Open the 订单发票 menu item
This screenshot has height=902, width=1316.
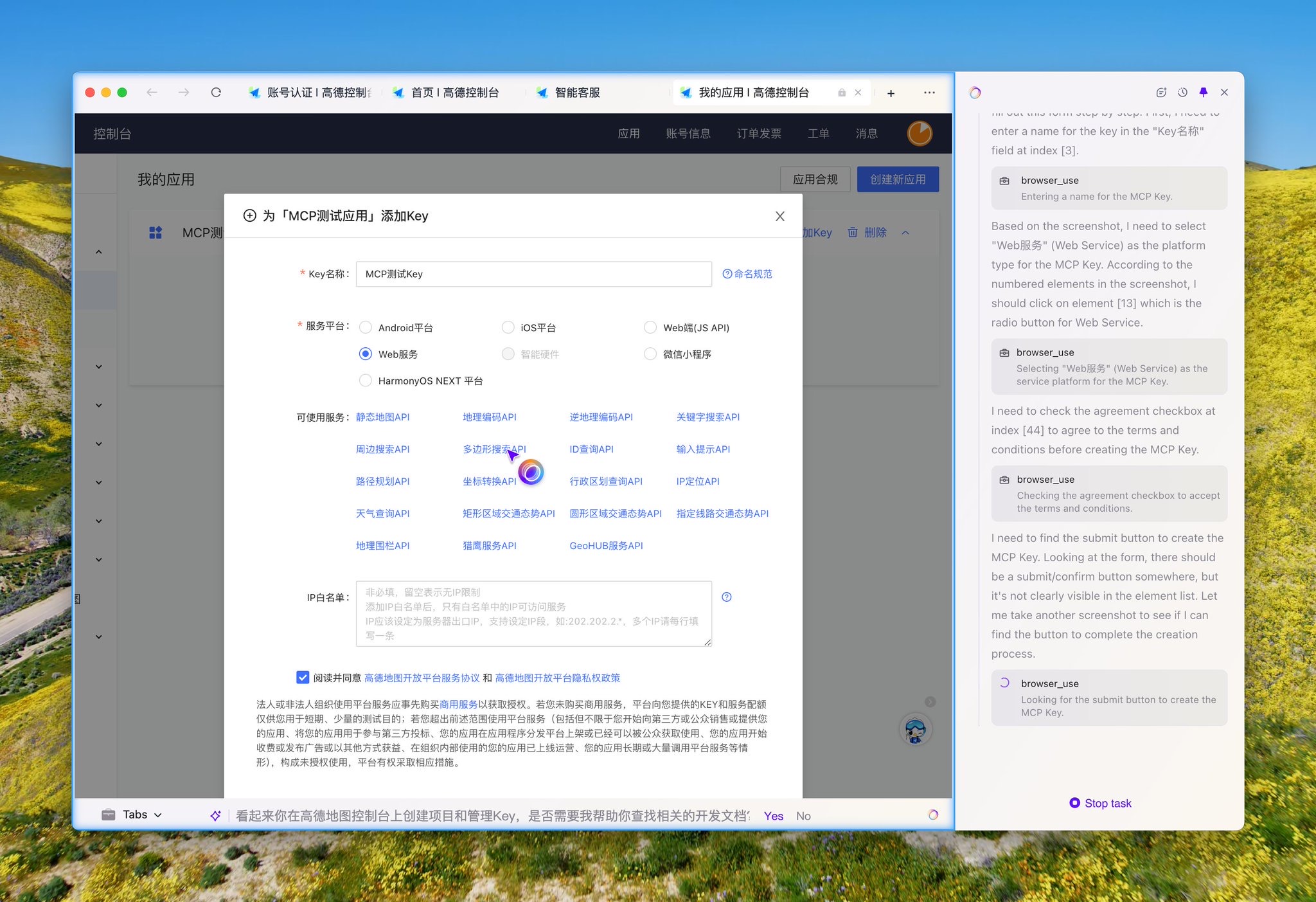pos(759,134)
